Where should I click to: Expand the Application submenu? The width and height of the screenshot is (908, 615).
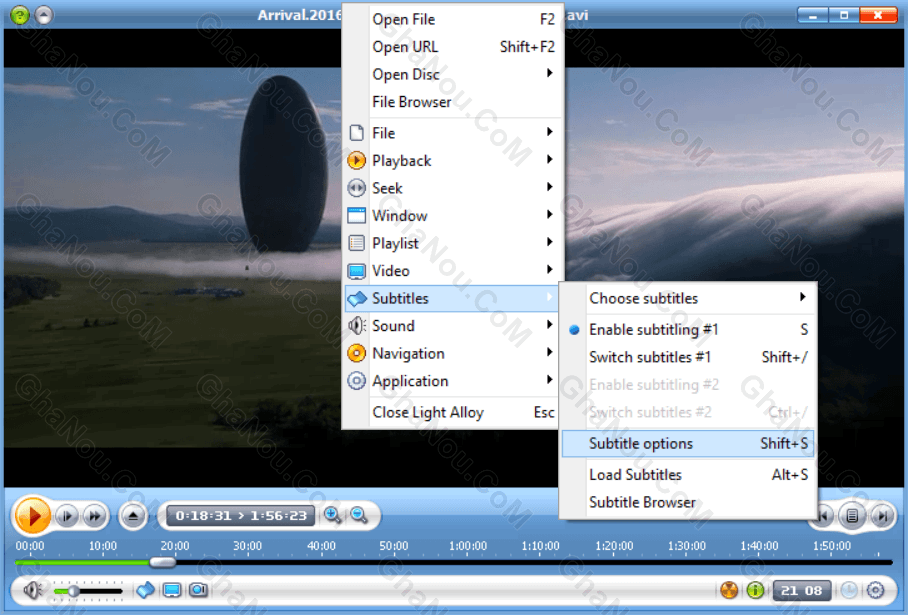(x=452, y=381)
